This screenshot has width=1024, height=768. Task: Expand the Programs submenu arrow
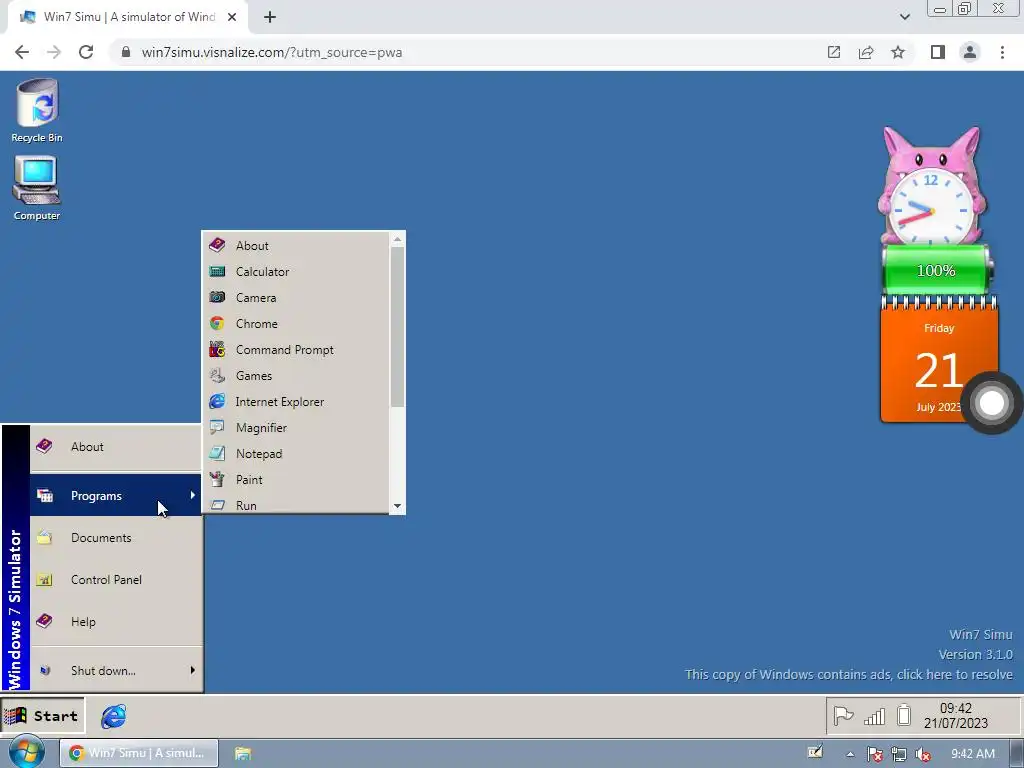(192, 495)
